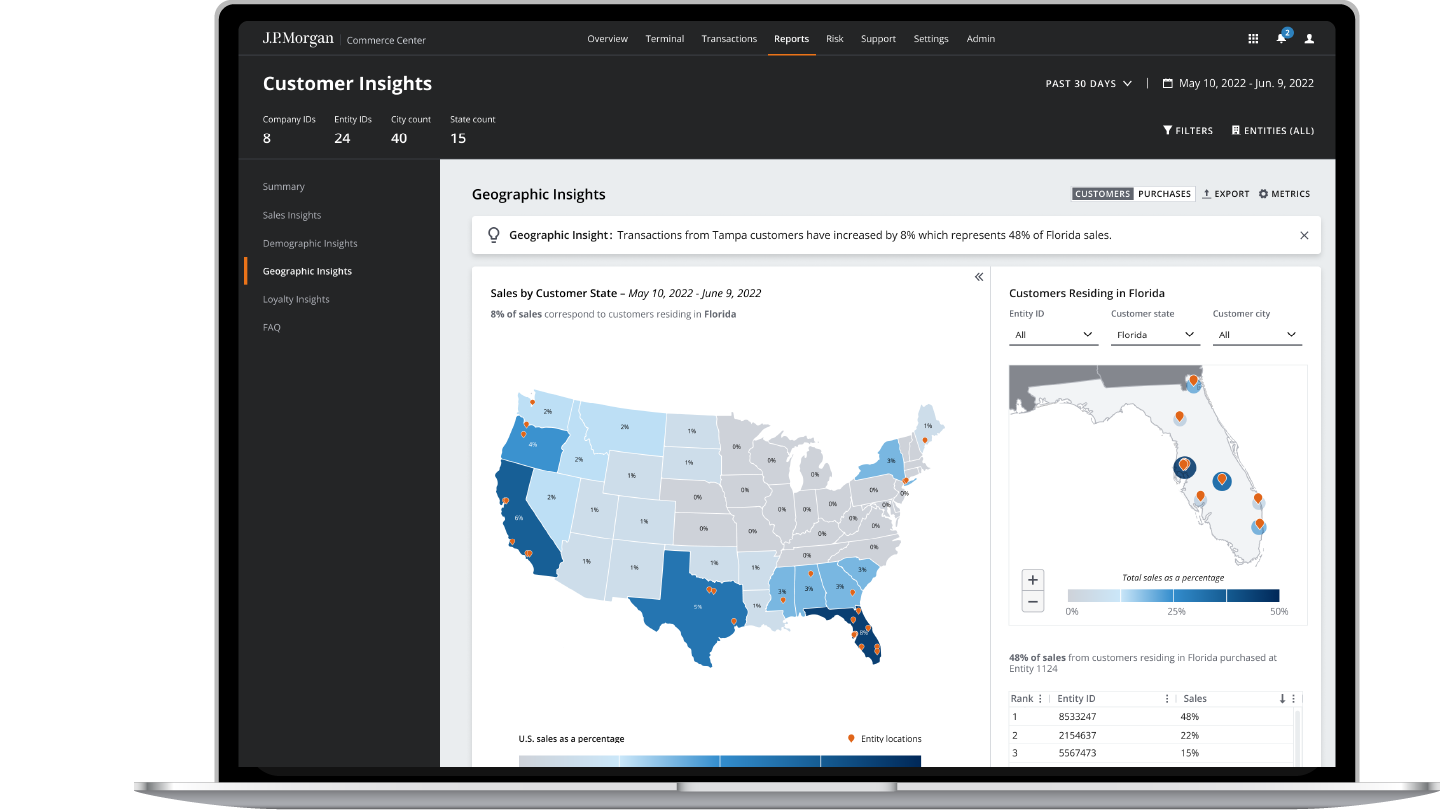1440x810 pixels.
Task: Open the notifications bell
Action: (x=1281, y=39)
